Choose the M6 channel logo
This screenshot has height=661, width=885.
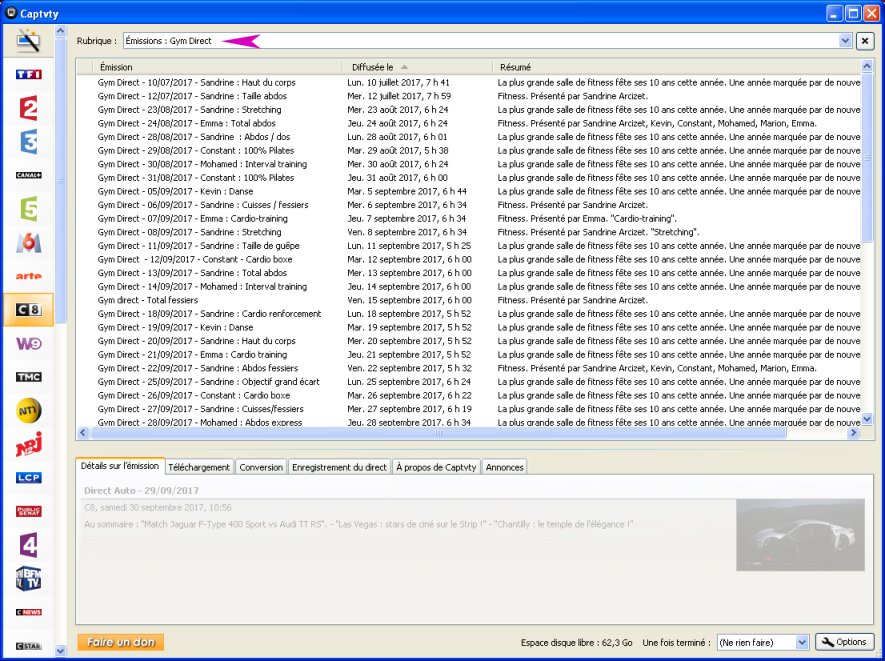click(28, 243)
